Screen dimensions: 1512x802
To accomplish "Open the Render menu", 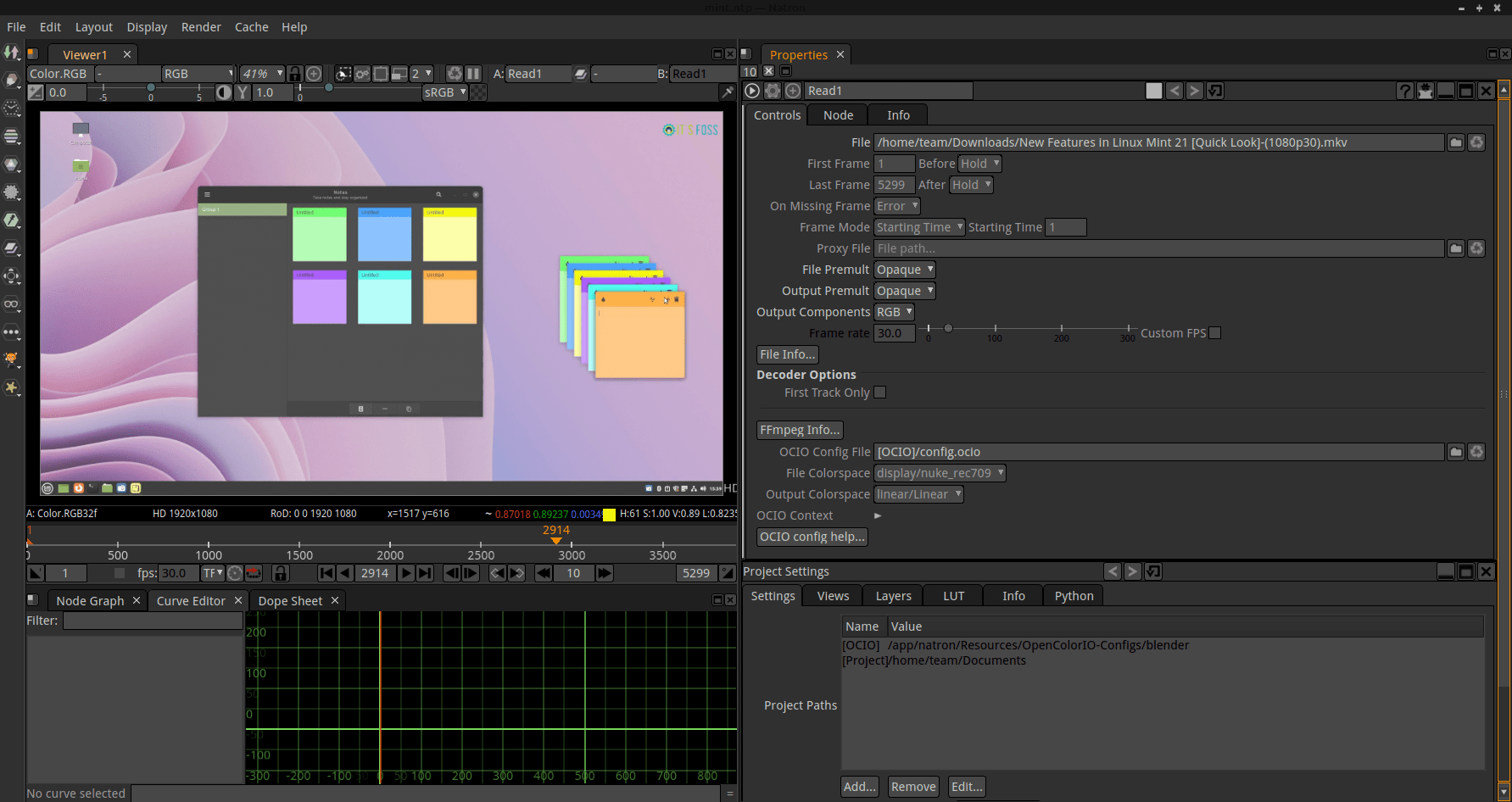I will click(x=201, y=26).
